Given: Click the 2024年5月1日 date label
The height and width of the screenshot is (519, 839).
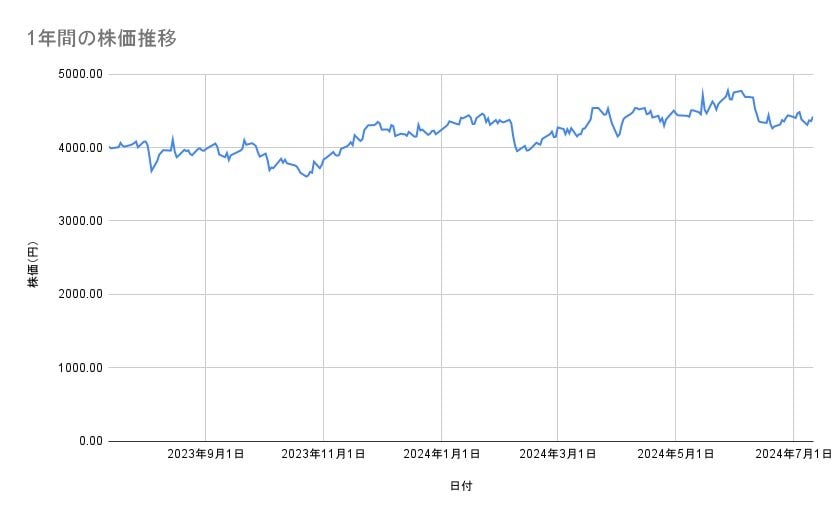Looking at the screenshot, I should pos(675,454).
